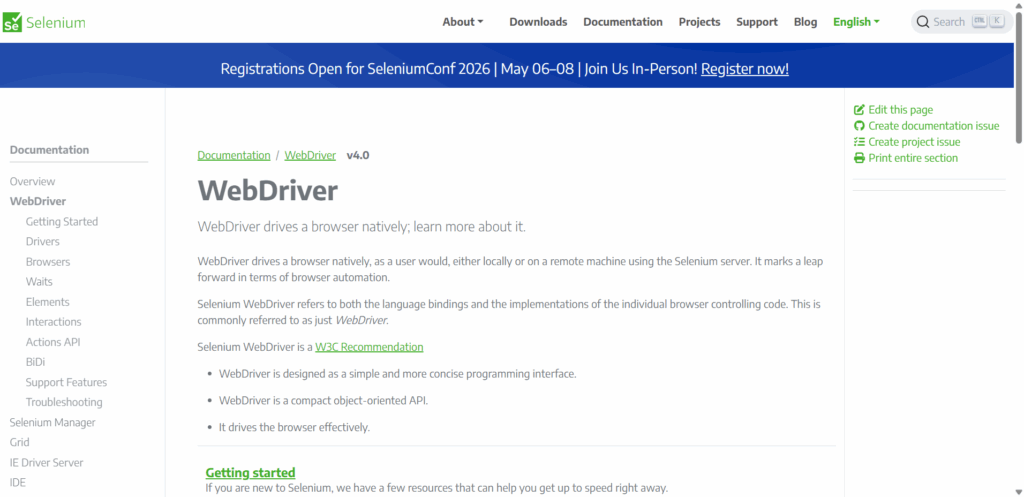Click the Documentation sidebar heading
This screenshot has height=497, width=1024.
50,150
